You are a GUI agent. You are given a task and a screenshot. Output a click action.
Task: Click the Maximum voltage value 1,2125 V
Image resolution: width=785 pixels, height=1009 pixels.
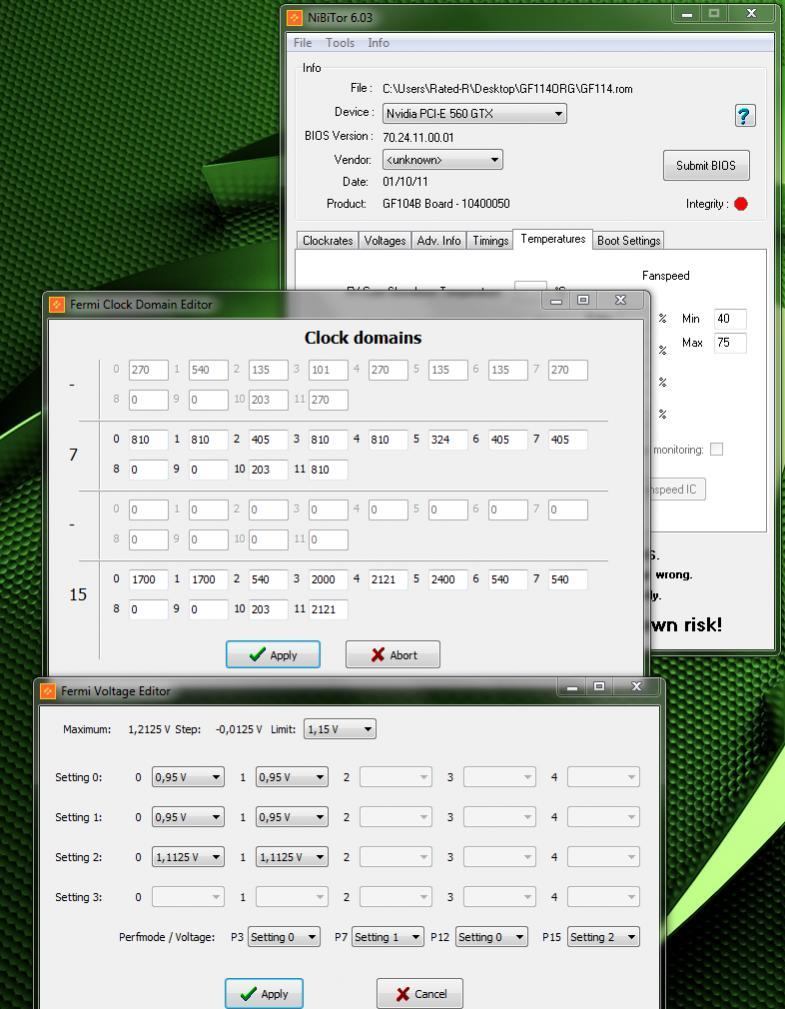coord(149,729)
